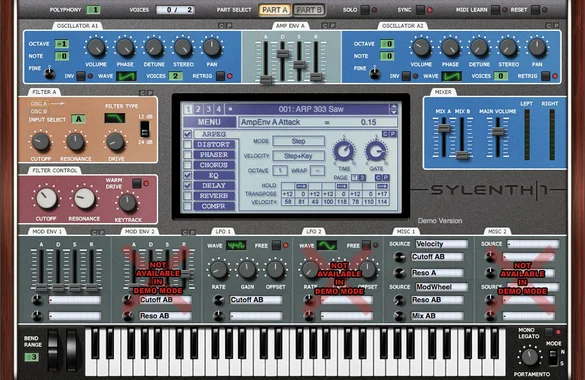Screen dimensions: 585x380
Task: Click LFO 1 Rate knob
Action: [x=219, y=270]
